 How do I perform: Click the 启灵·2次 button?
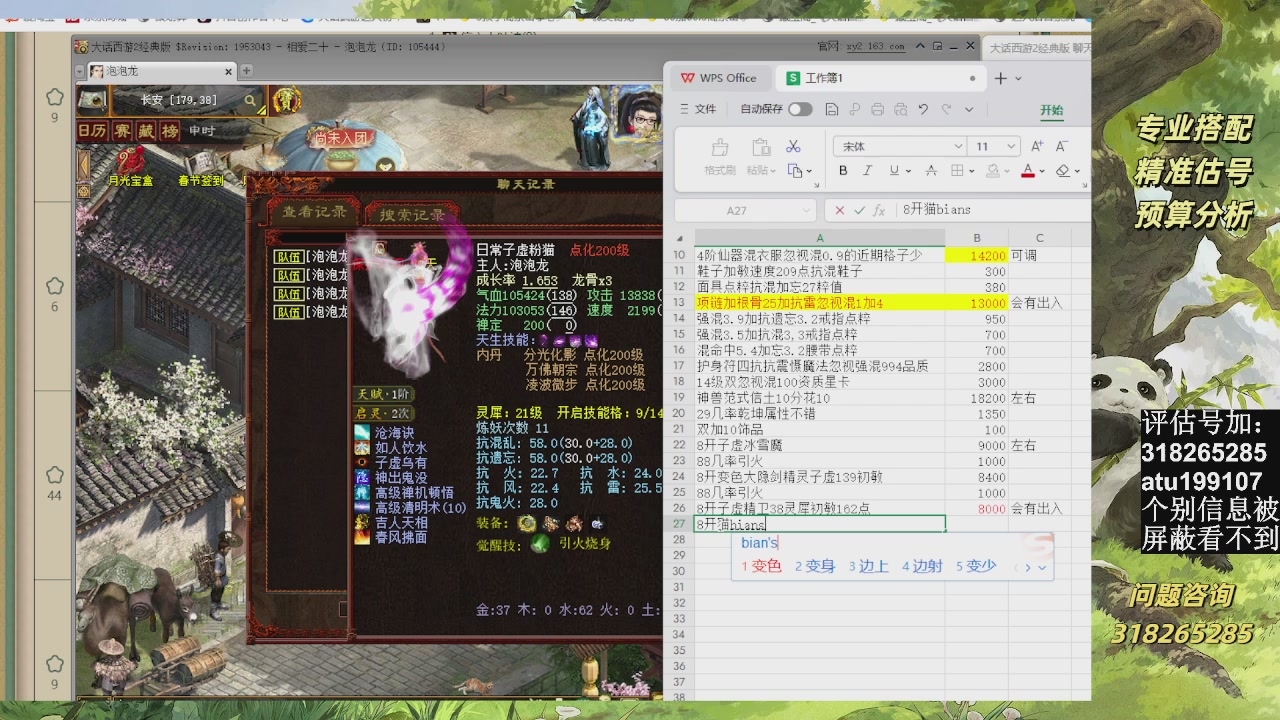click(383, 413)
